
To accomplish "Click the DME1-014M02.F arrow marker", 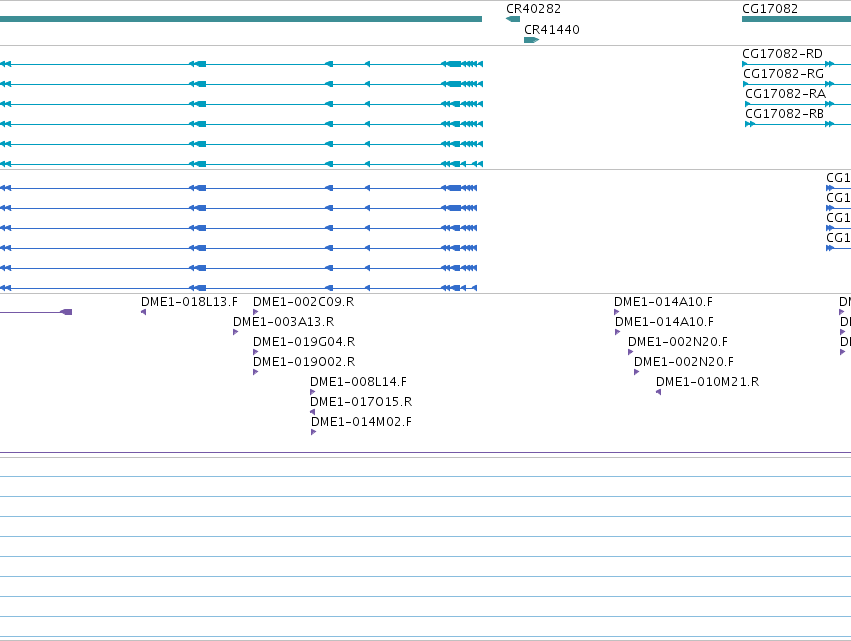I will (314, 432).
